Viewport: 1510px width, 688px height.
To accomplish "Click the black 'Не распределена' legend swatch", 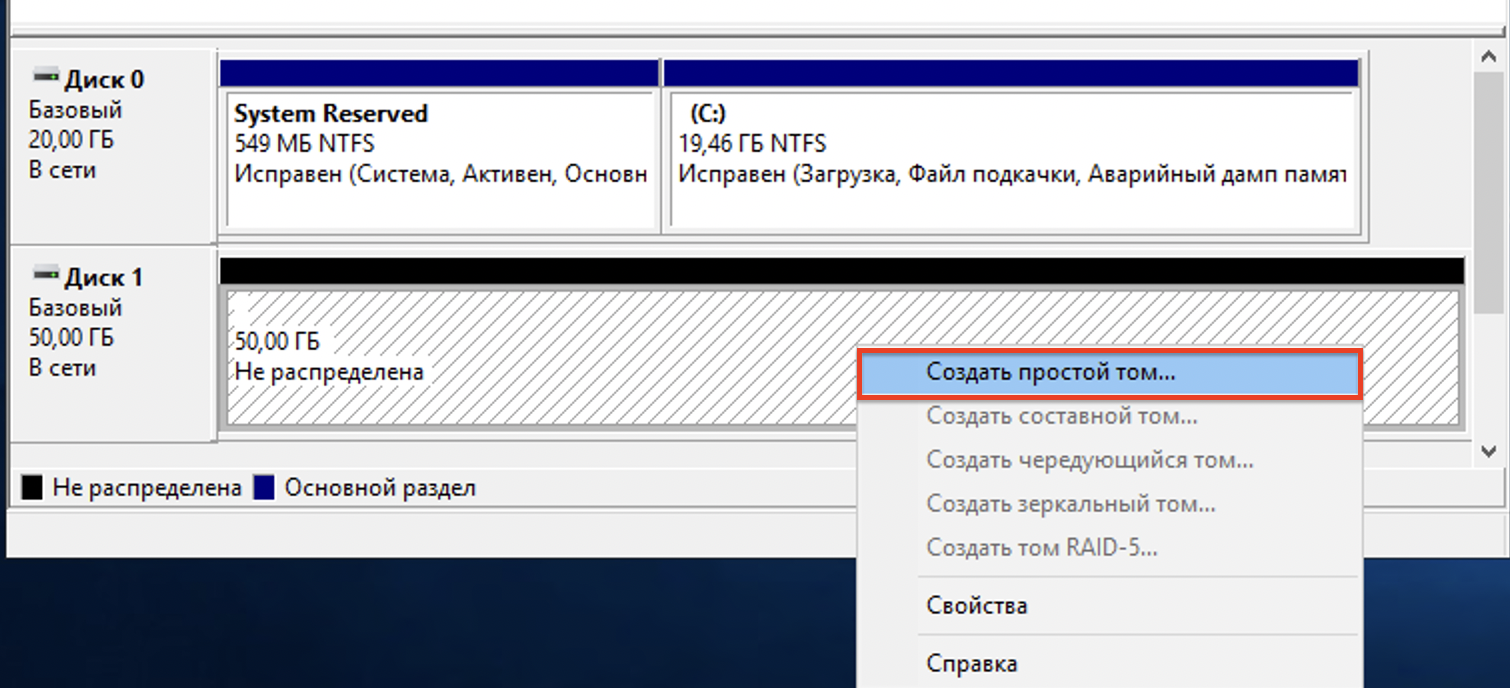I will click(33, 488).
